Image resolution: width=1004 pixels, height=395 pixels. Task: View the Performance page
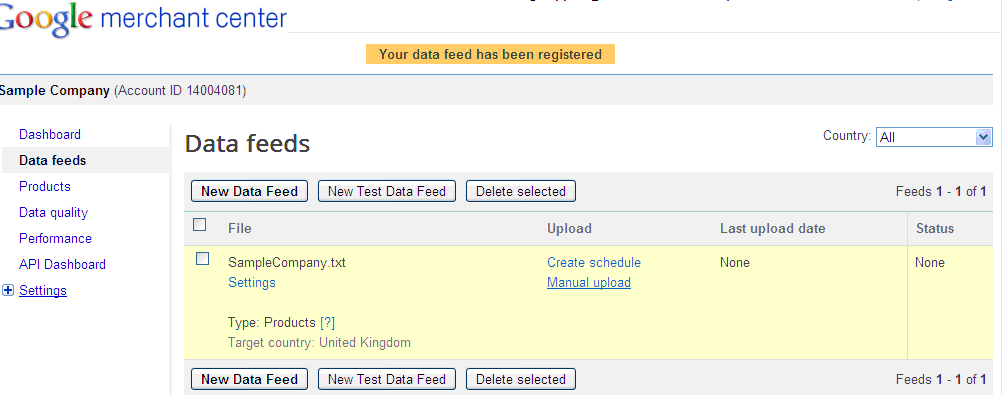click(55, 239)
